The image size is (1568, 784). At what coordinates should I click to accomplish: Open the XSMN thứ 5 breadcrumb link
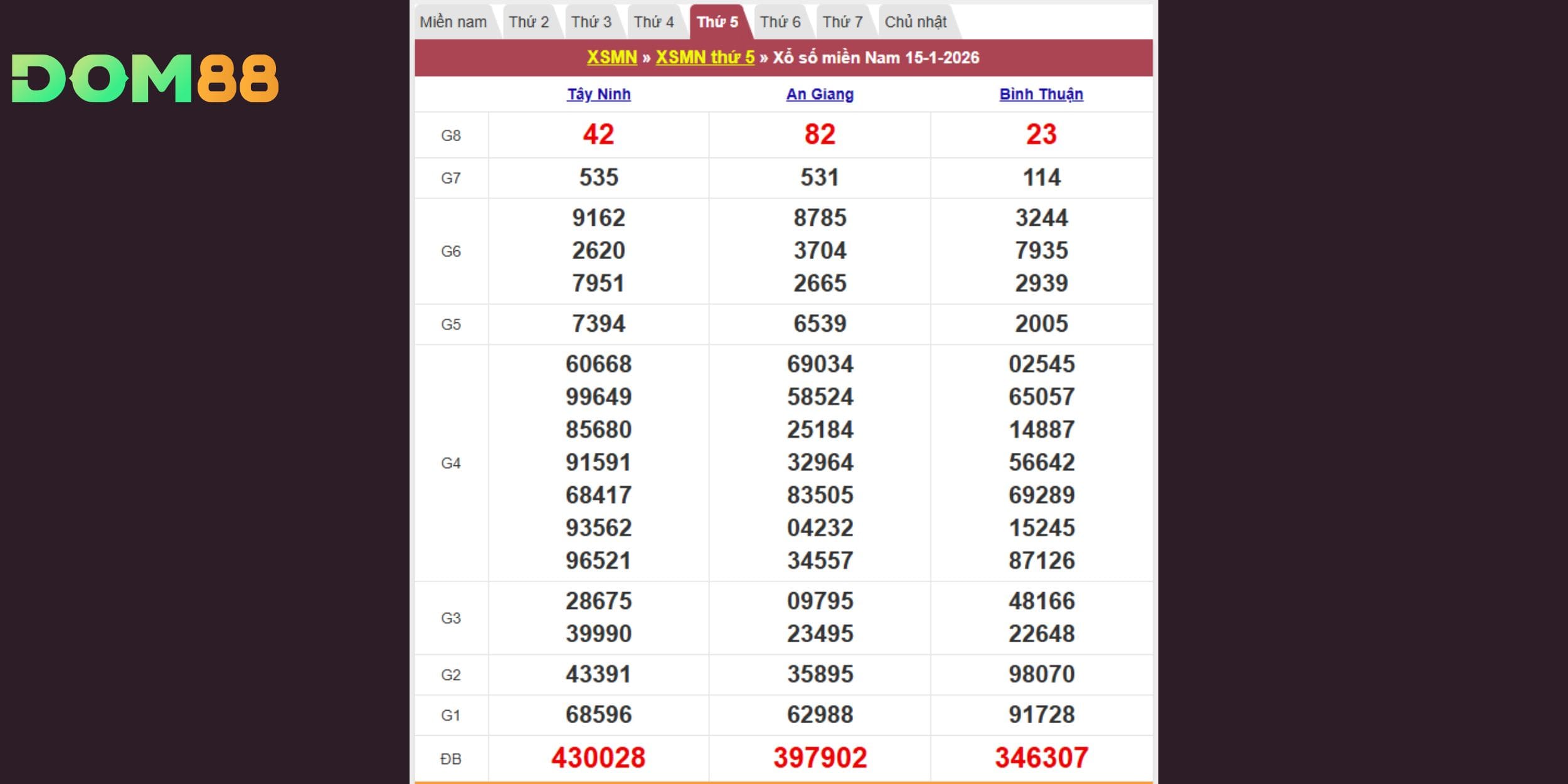[705, 58]
